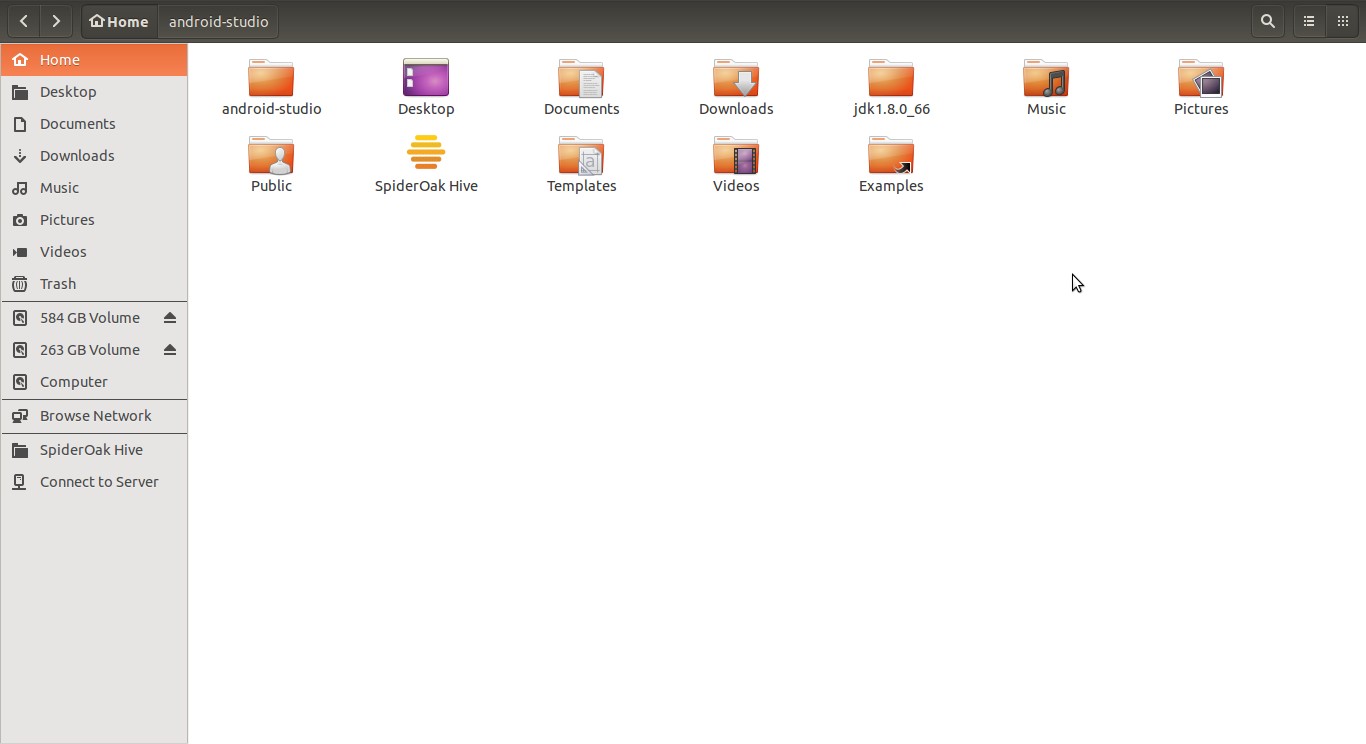Select the Templates folder icon

coord(581,155)
